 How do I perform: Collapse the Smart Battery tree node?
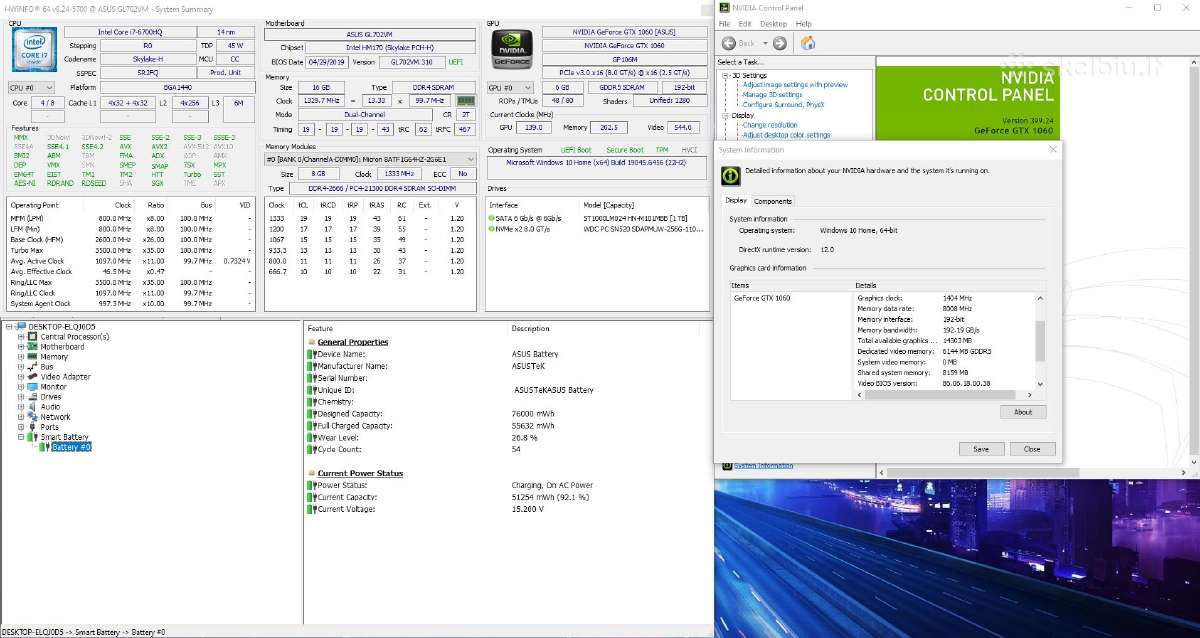(x=21, y=437)
